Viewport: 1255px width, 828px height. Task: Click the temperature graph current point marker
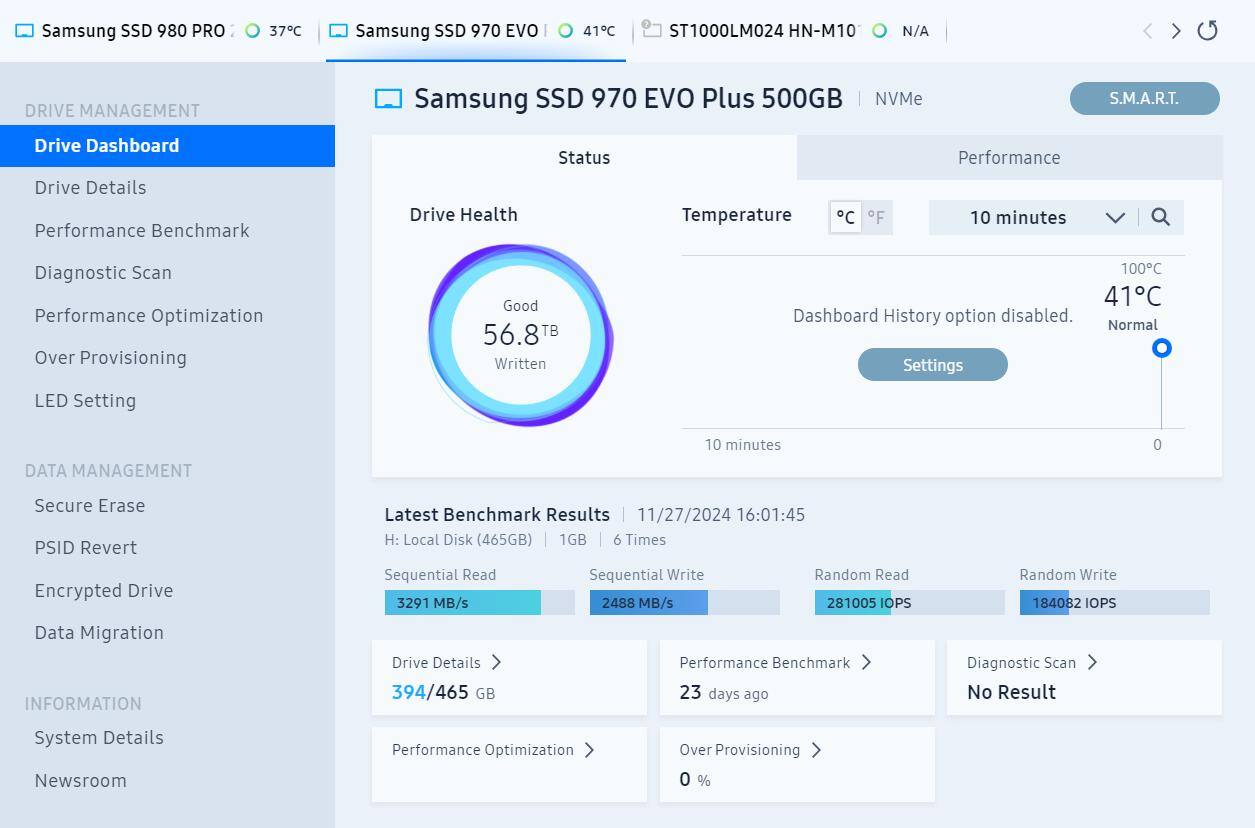coord(1161,348)
